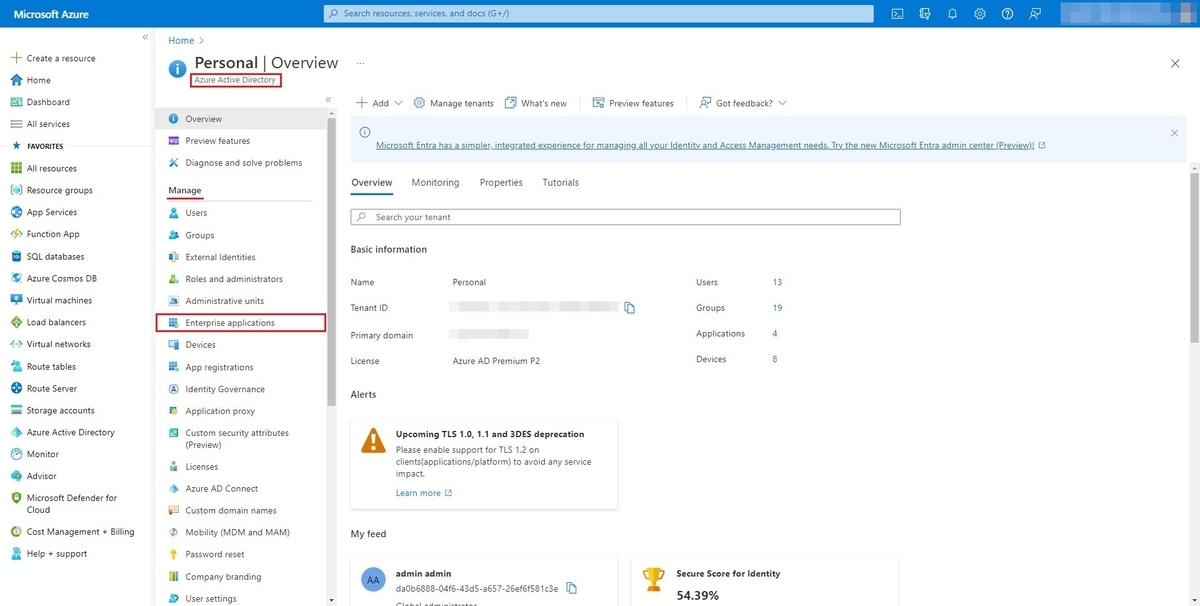Open the notifications bell

tap(952, 14)
